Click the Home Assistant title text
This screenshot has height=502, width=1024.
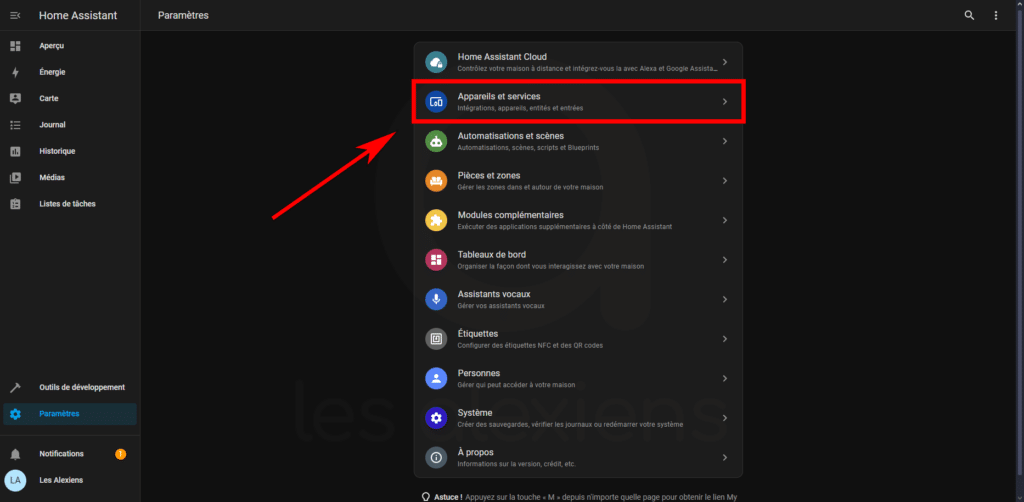click(78, 16)
